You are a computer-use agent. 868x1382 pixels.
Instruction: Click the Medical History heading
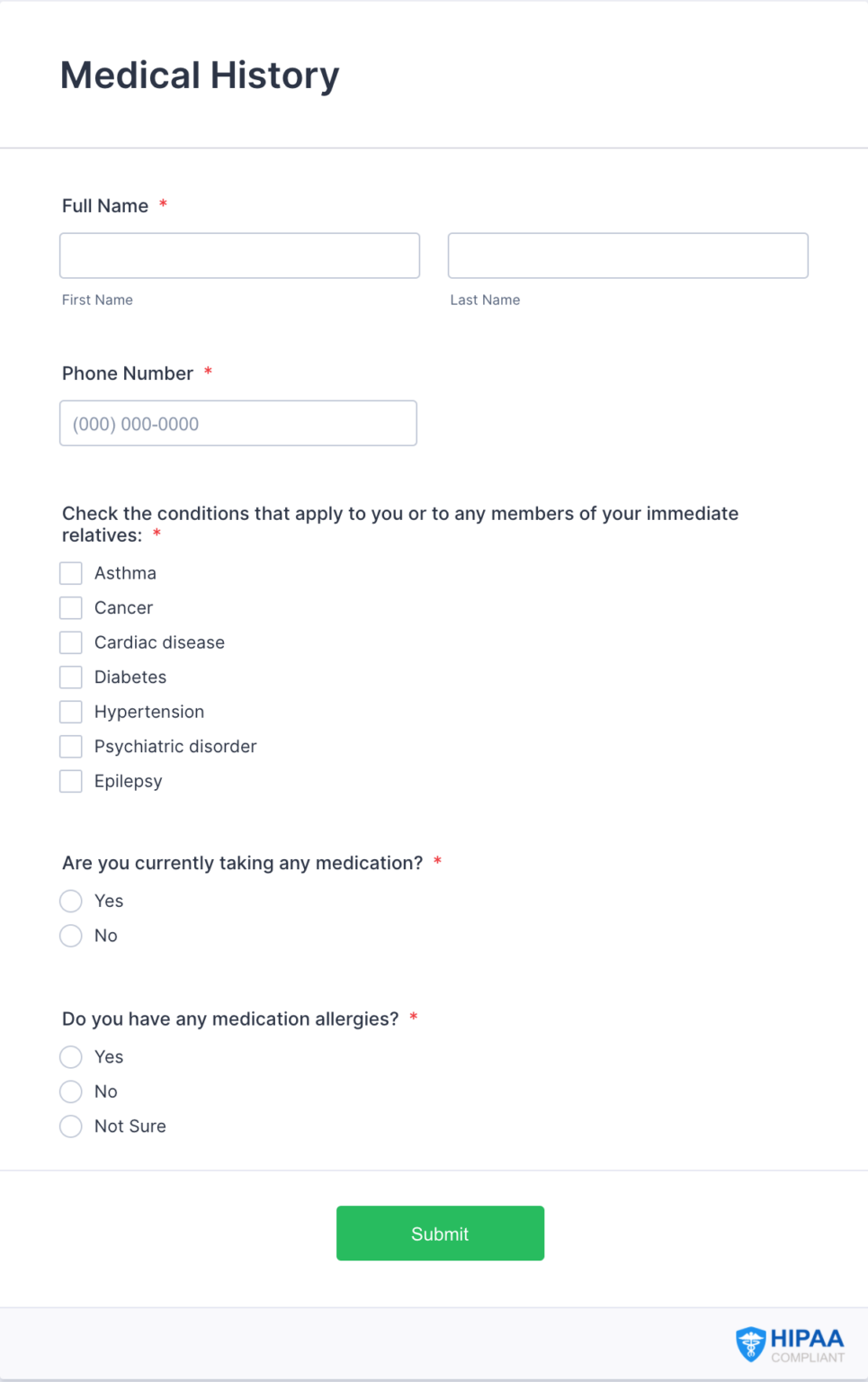200,76
